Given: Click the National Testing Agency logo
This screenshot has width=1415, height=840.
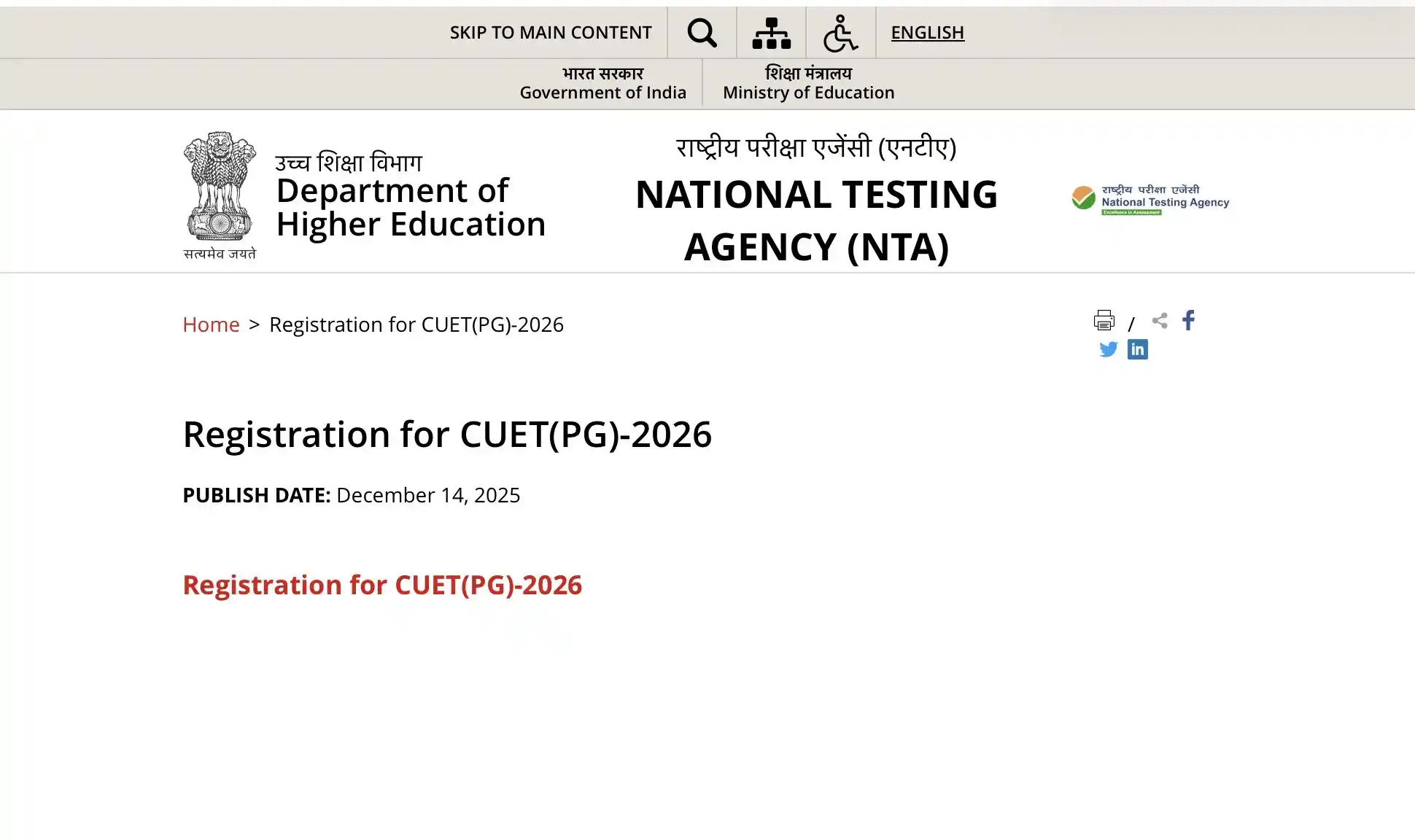Looking at the screenshot, I should (x=1150, y=199).
